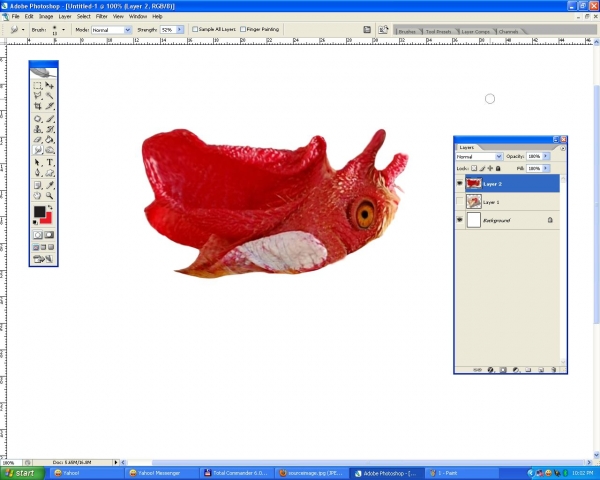
Task: Open the Strength slider arrow
Action: pyautogui.click(x=179, y=29)
